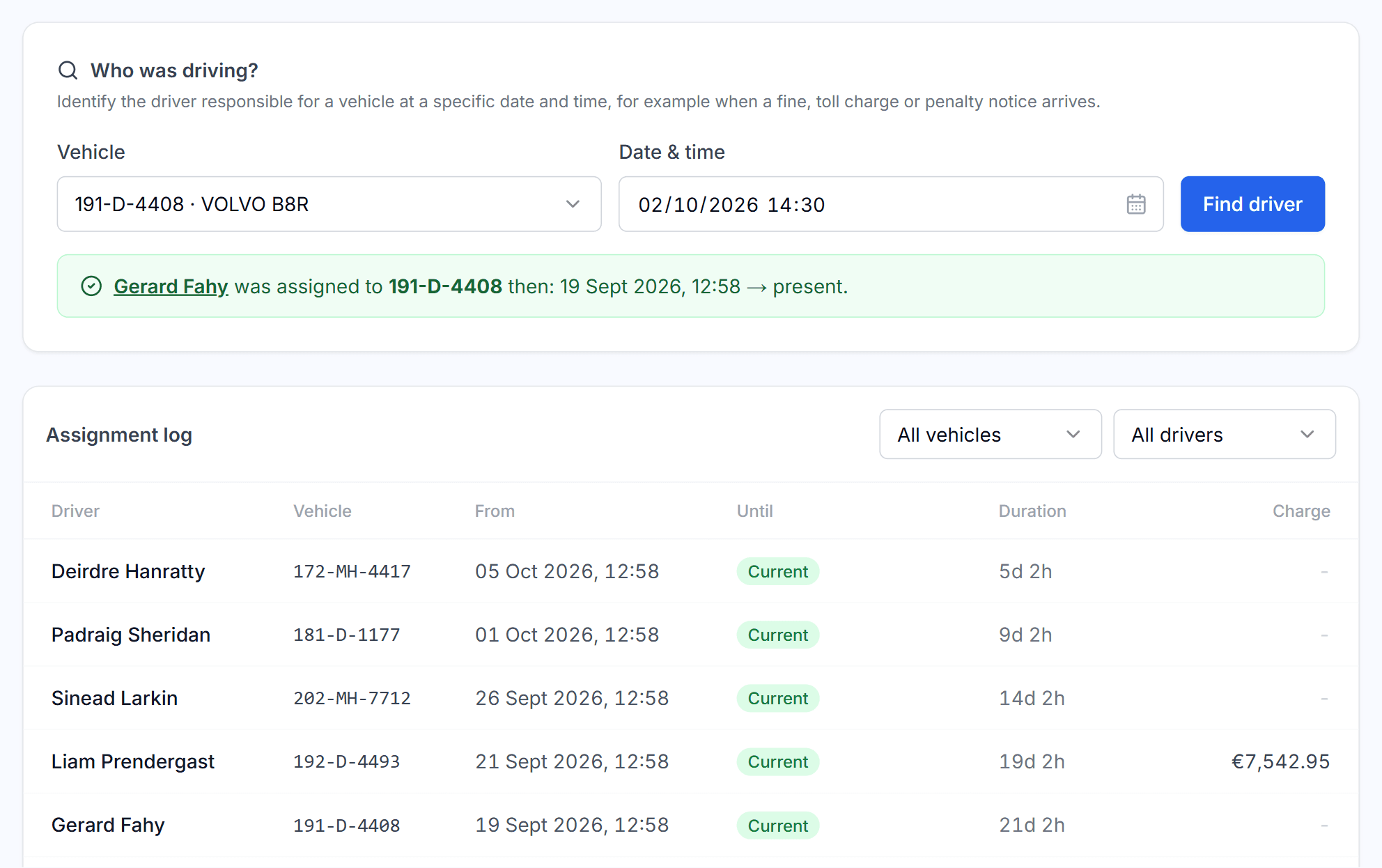This screenshot has width=1382, height=868.
Task: Click the €7,542.95 charge amount
Action: 1280,761
